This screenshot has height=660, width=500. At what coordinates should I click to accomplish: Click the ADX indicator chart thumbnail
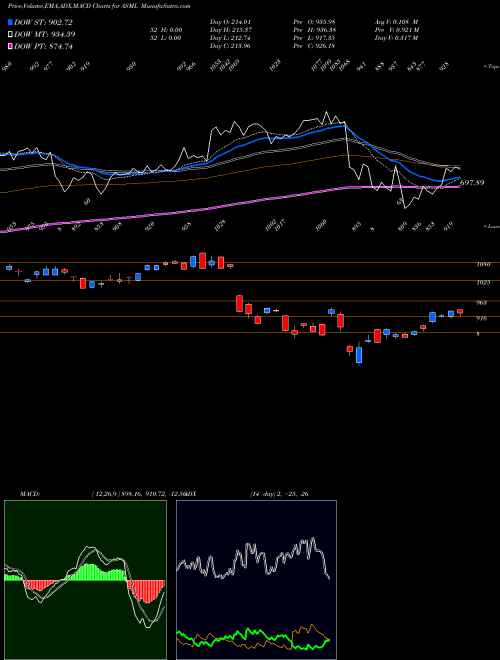[x=256, y=580]
